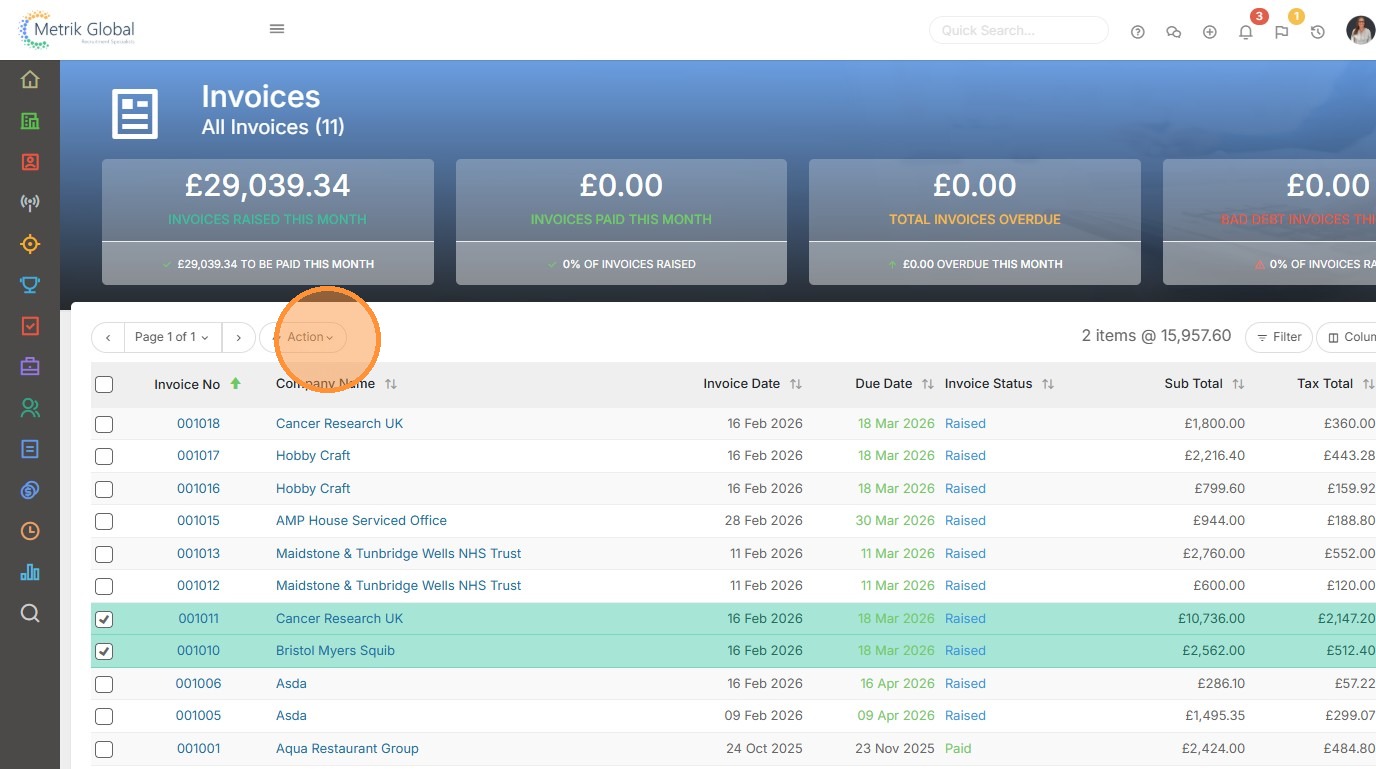Screen dimensions: 1376x769
Task: Go to the previous page arrow
Action: pos(108,337)
